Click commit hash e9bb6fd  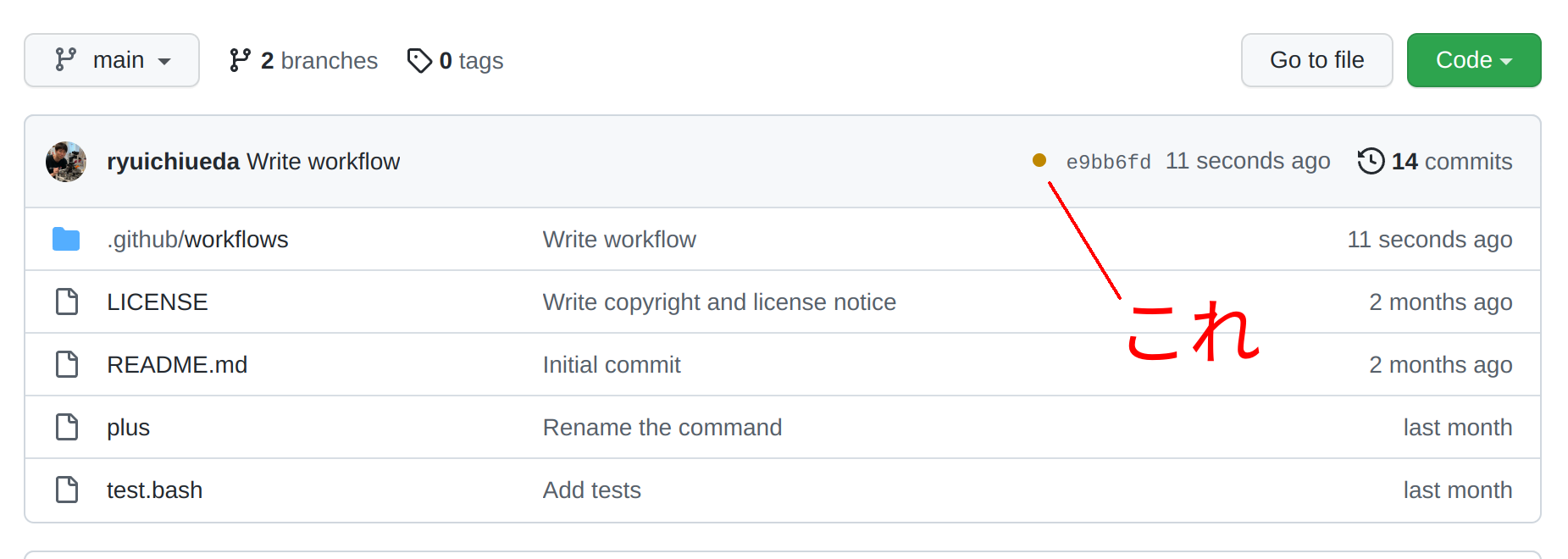click(1108, 161)
